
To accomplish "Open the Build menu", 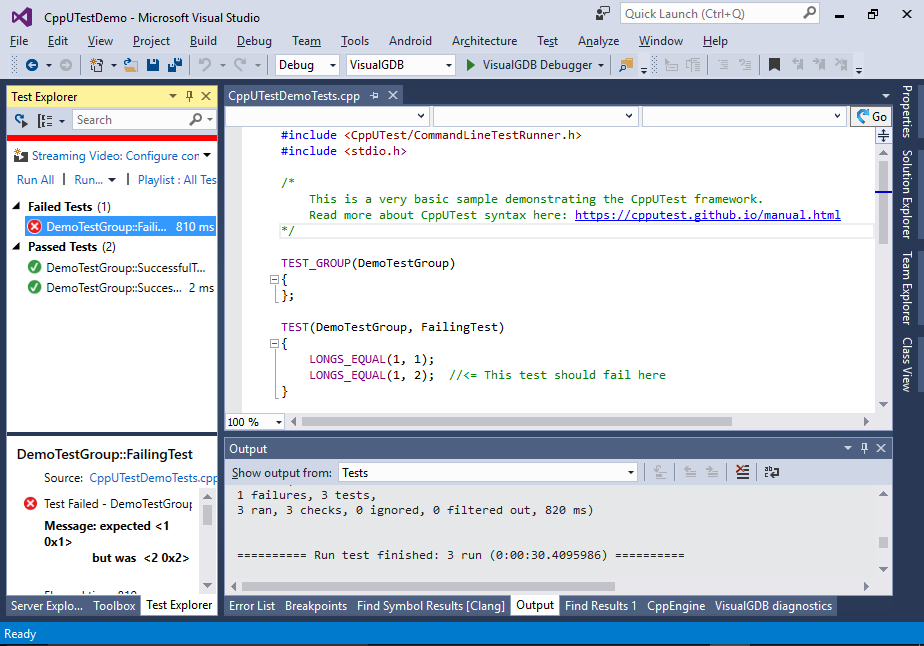I will [203, 41].
